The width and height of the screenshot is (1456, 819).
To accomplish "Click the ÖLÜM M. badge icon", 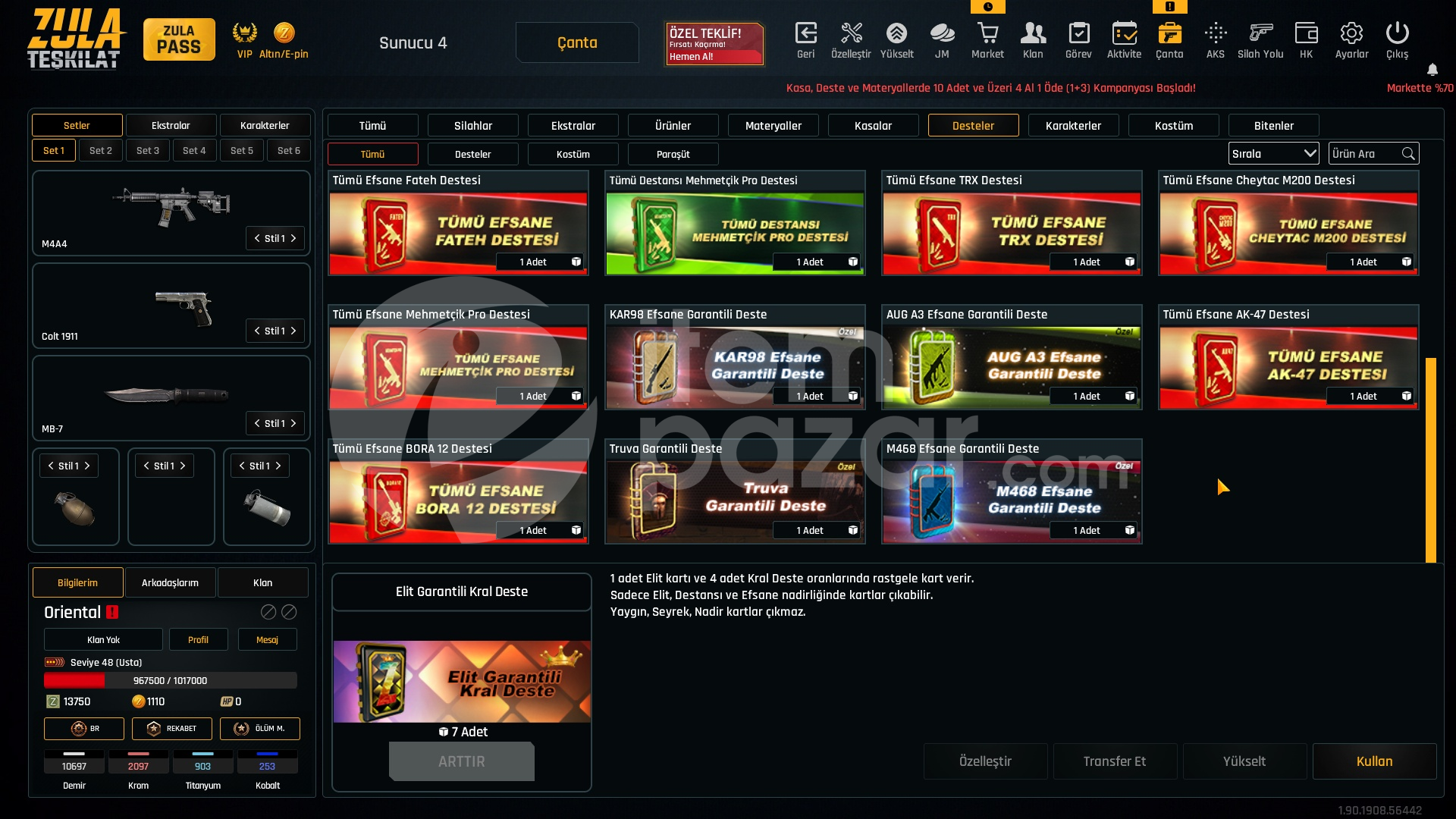I will tap(241, 729).
